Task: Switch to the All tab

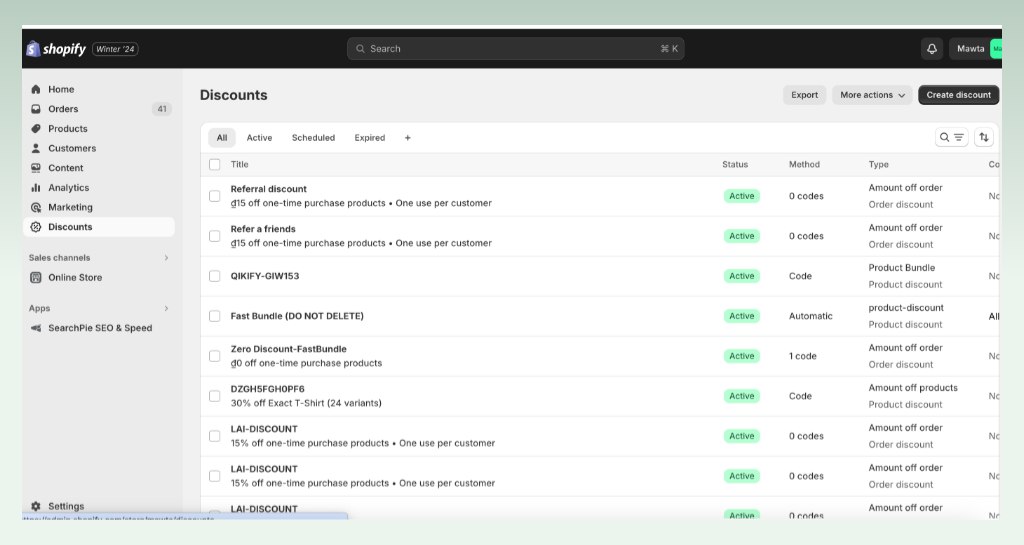Action: (222, 138)
